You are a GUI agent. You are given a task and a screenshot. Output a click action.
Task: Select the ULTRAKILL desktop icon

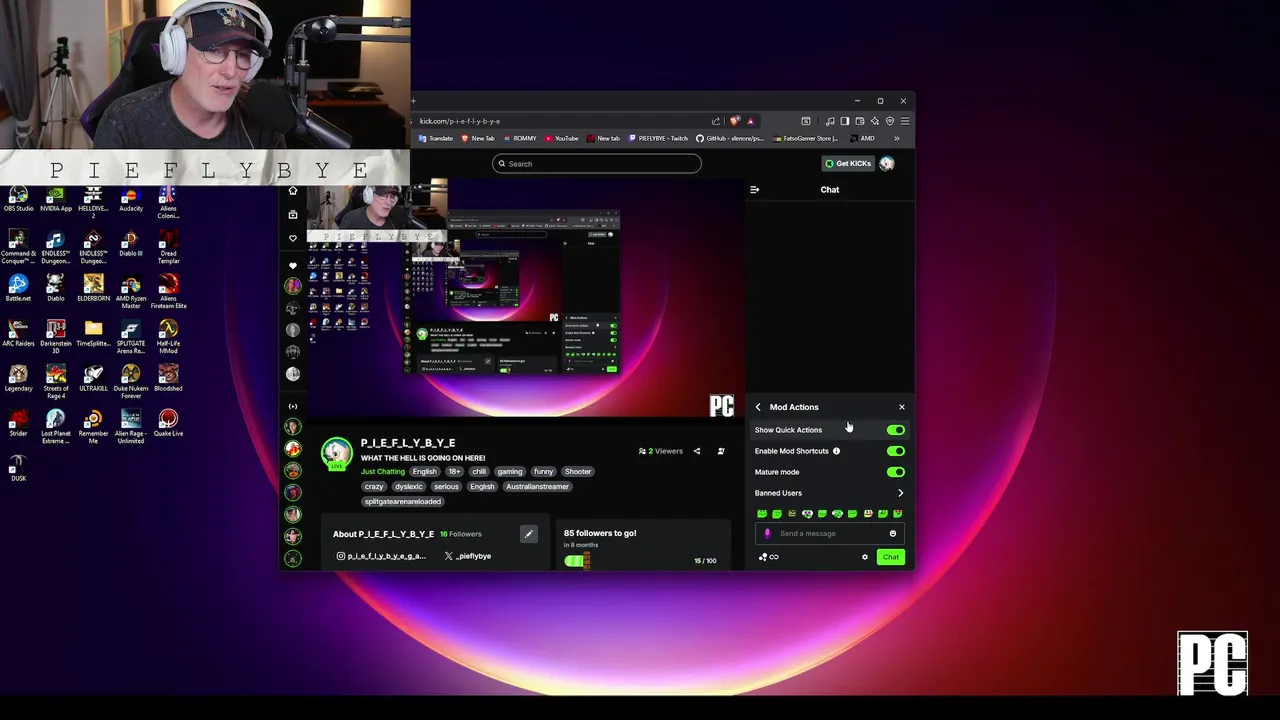(x=93, y=379)
